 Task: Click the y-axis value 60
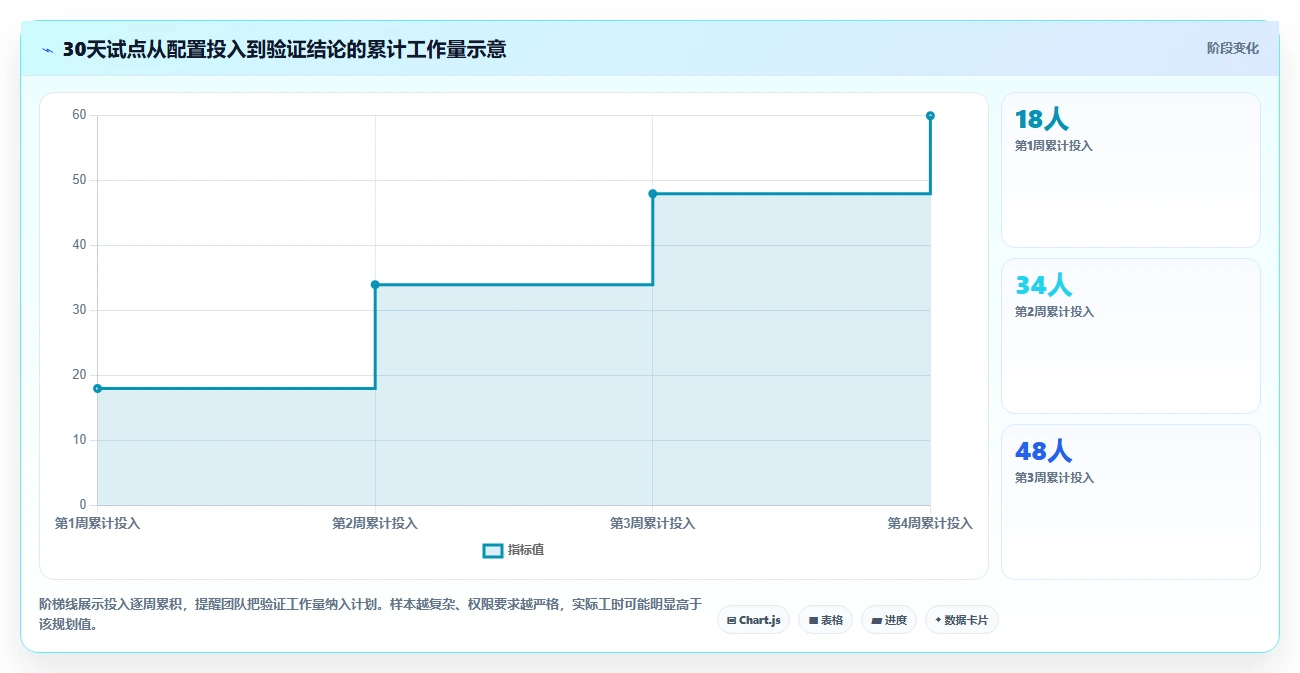tap(79, 115)
